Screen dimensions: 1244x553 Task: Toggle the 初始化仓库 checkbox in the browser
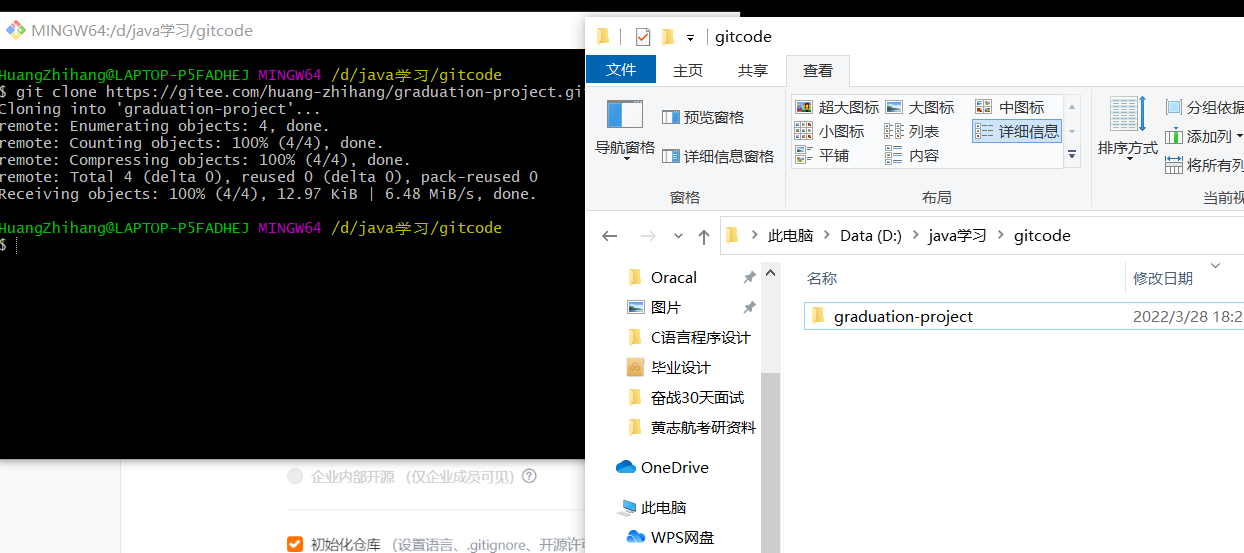click(295, 544)
